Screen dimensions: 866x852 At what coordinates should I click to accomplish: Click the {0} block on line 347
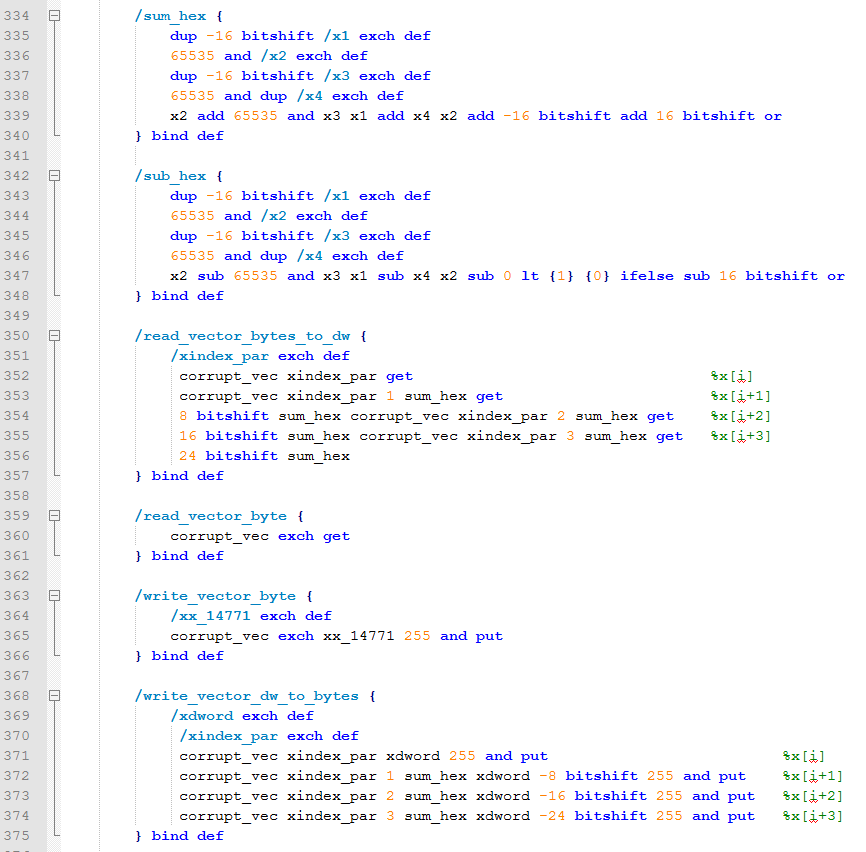597,276
